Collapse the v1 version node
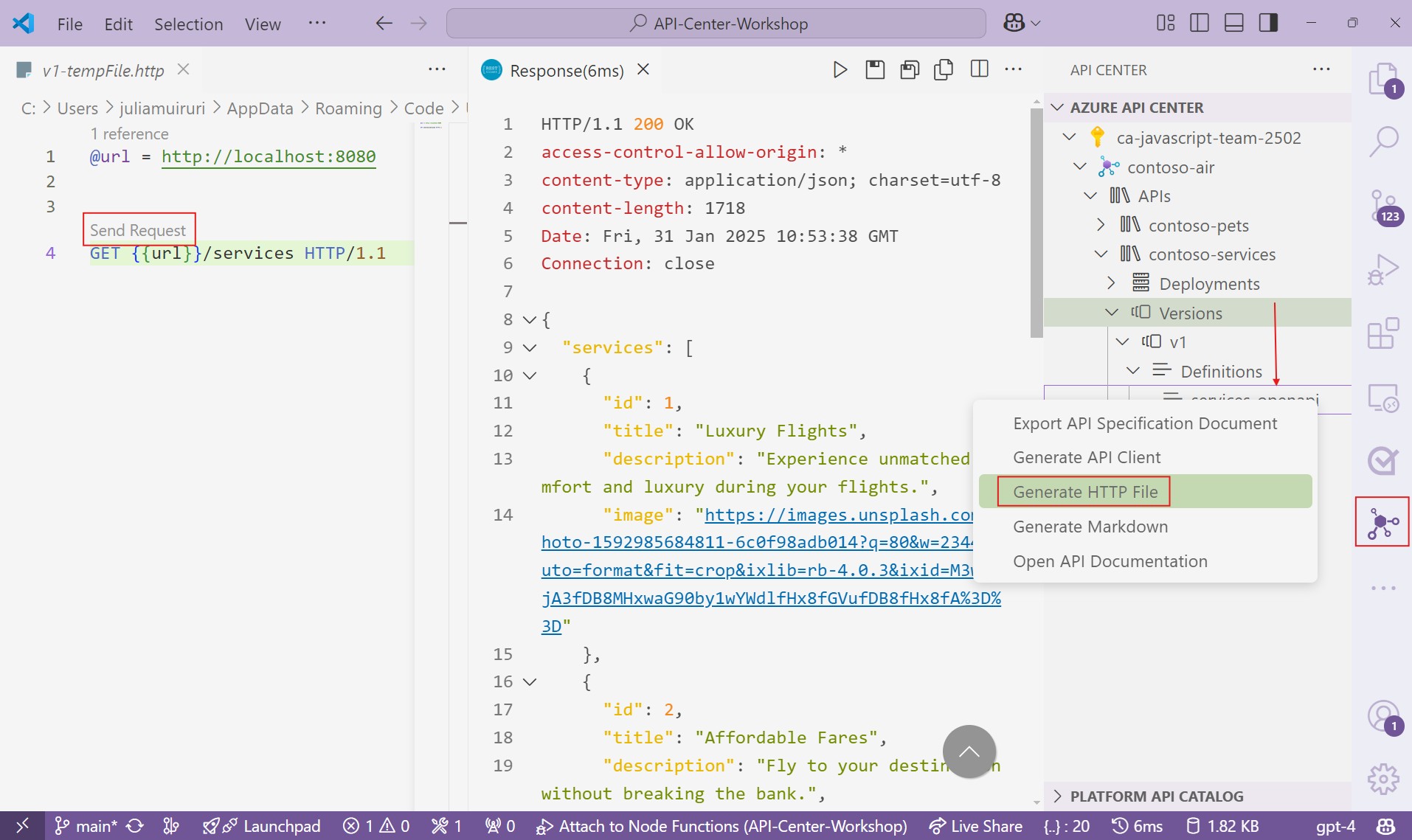Screen dimensions: 1412x840 pyautogui.click(x=1123, y=341)
